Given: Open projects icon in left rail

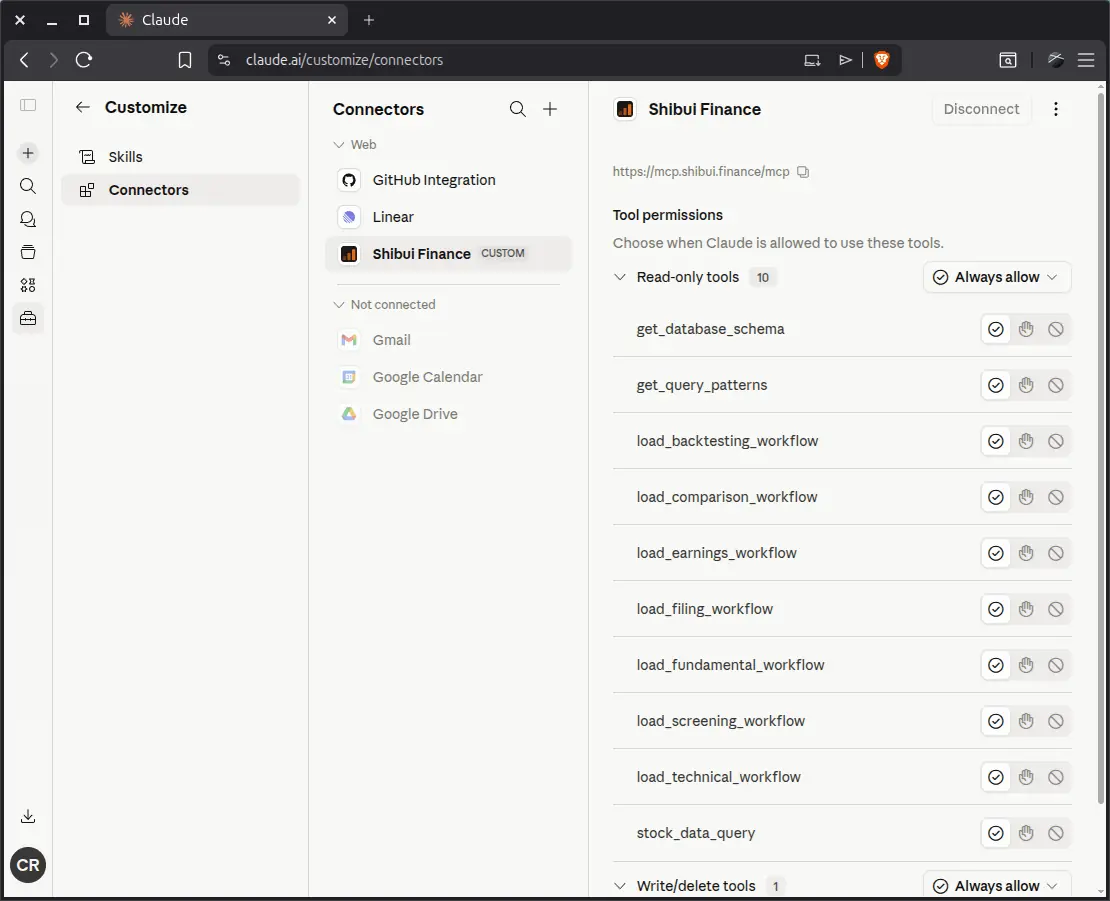Looking at the screenshot, I should coord(28,252).
